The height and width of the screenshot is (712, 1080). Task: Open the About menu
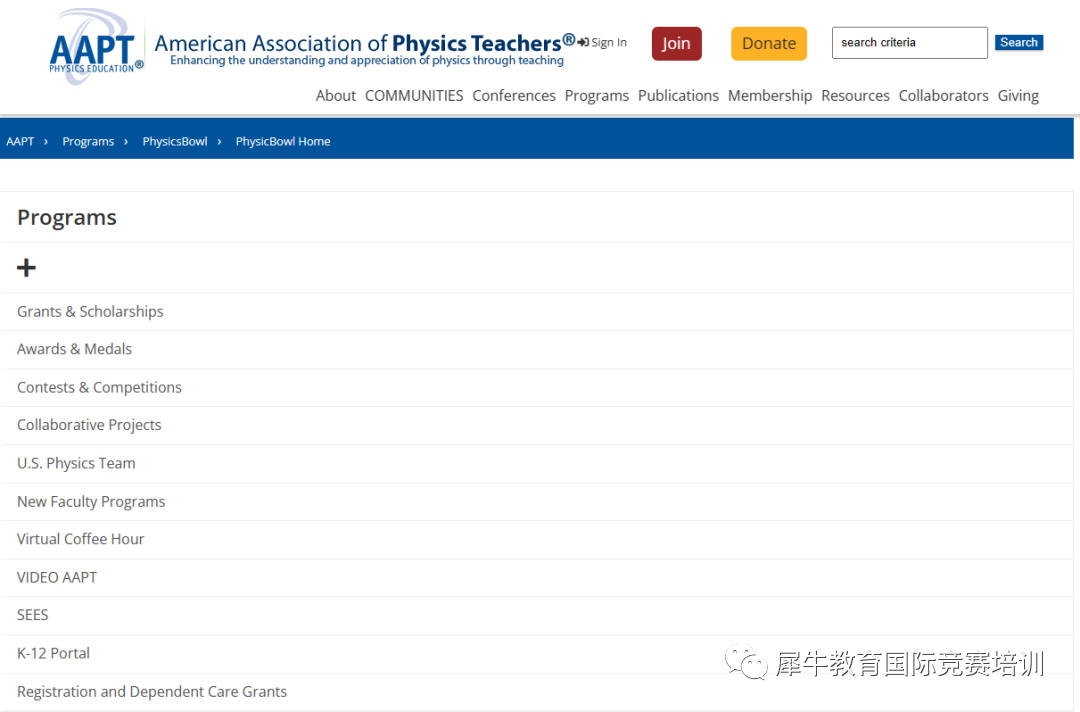[x=335, y=96]
